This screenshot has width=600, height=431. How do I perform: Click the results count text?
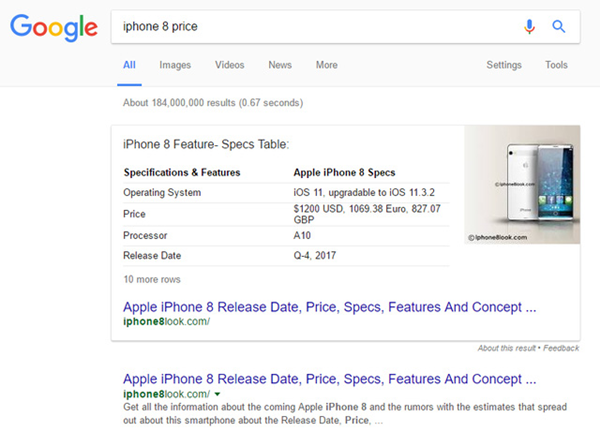coord(213,103)
